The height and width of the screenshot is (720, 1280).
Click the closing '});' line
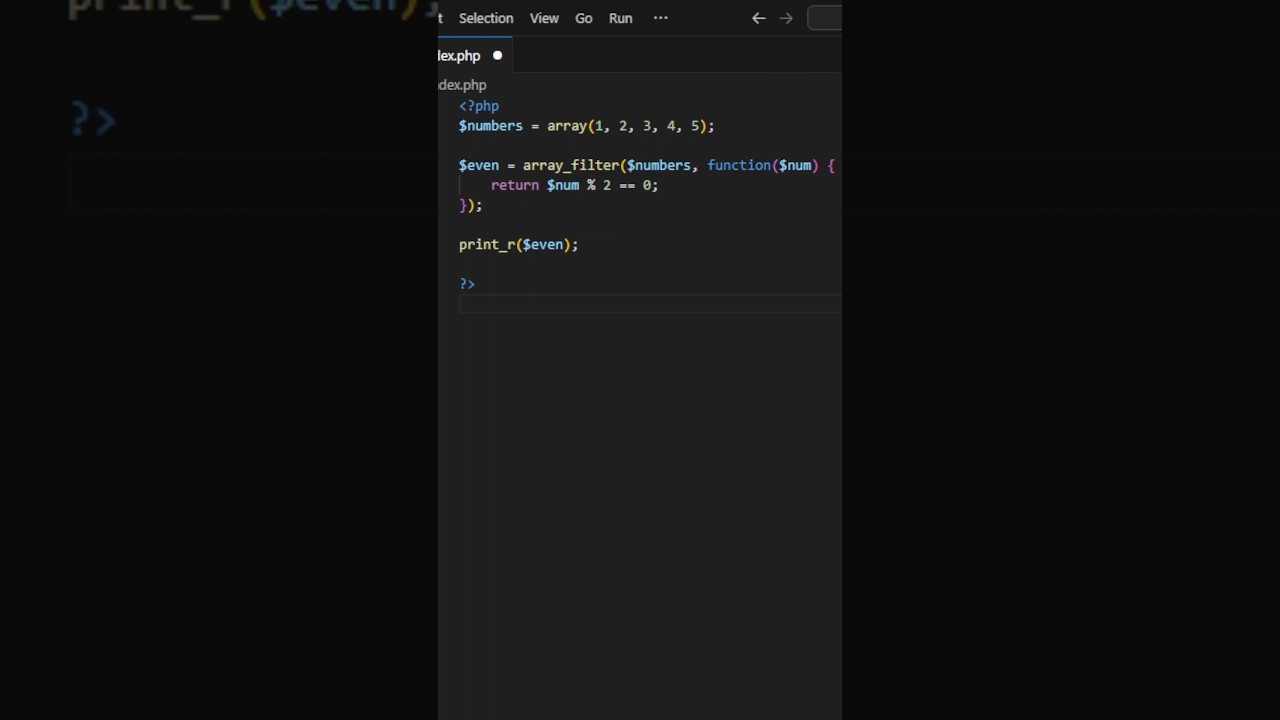pos(471,205)
